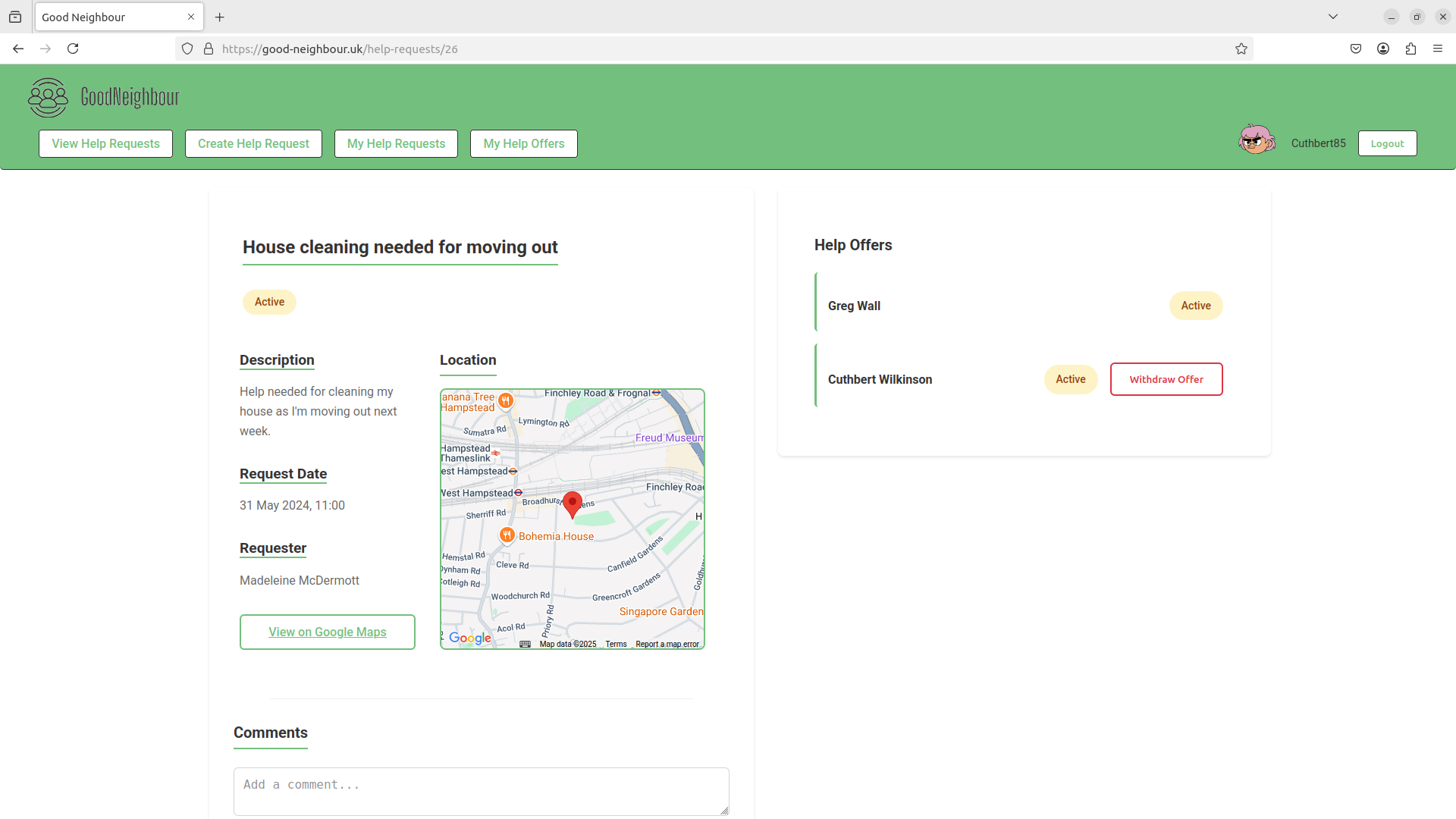Viewport: 1456px width, 819px height.
Task: Click the My Help Requests navigation icon
Action: (396, 143)
